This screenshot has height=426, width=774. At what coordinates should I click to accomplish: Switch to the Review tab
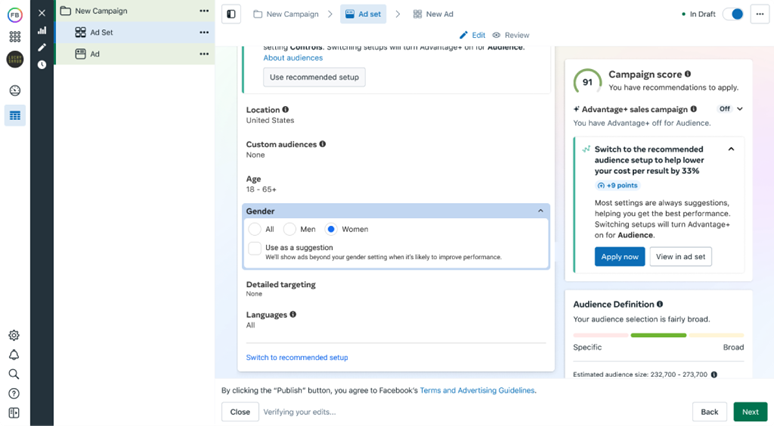pos(511,35)
